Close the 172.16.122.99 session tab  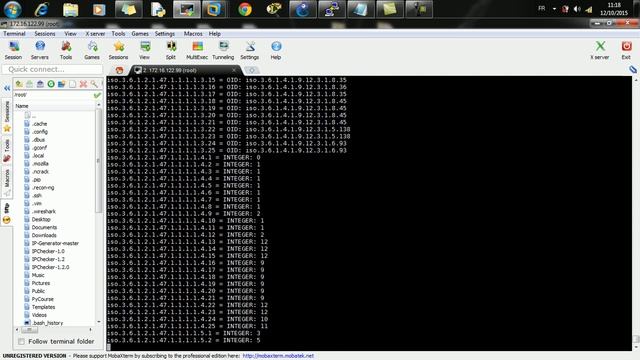tap(234, 70)
